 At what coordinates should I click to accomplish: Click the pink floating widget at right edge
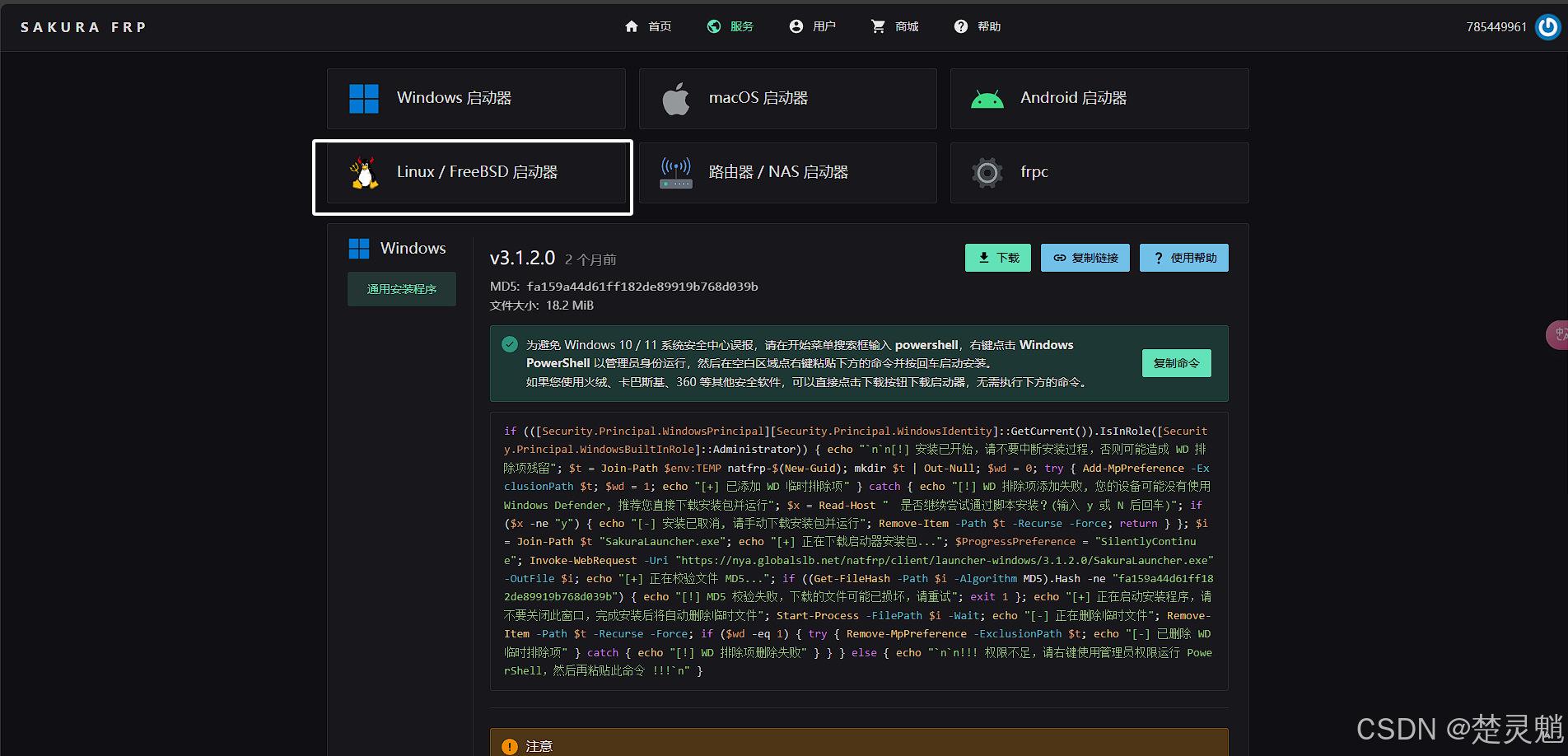tap(1557, 335)
